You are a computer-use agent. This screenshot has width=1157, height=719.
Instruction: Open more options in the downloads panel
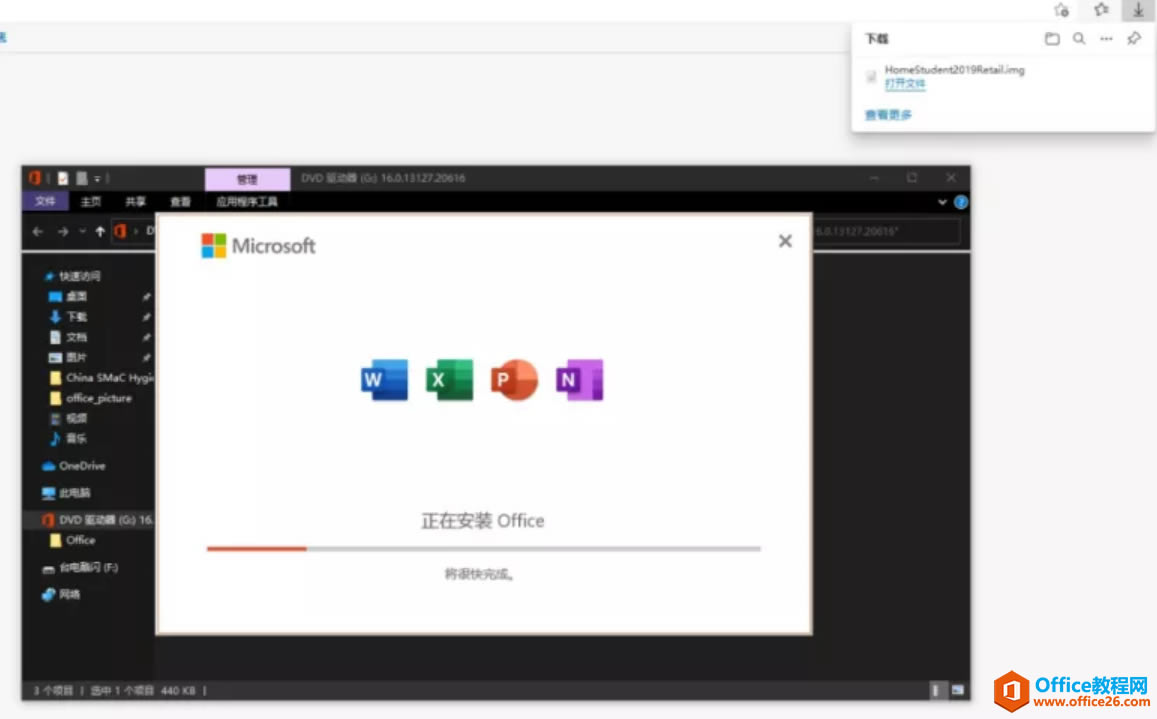pos(1106,38)
